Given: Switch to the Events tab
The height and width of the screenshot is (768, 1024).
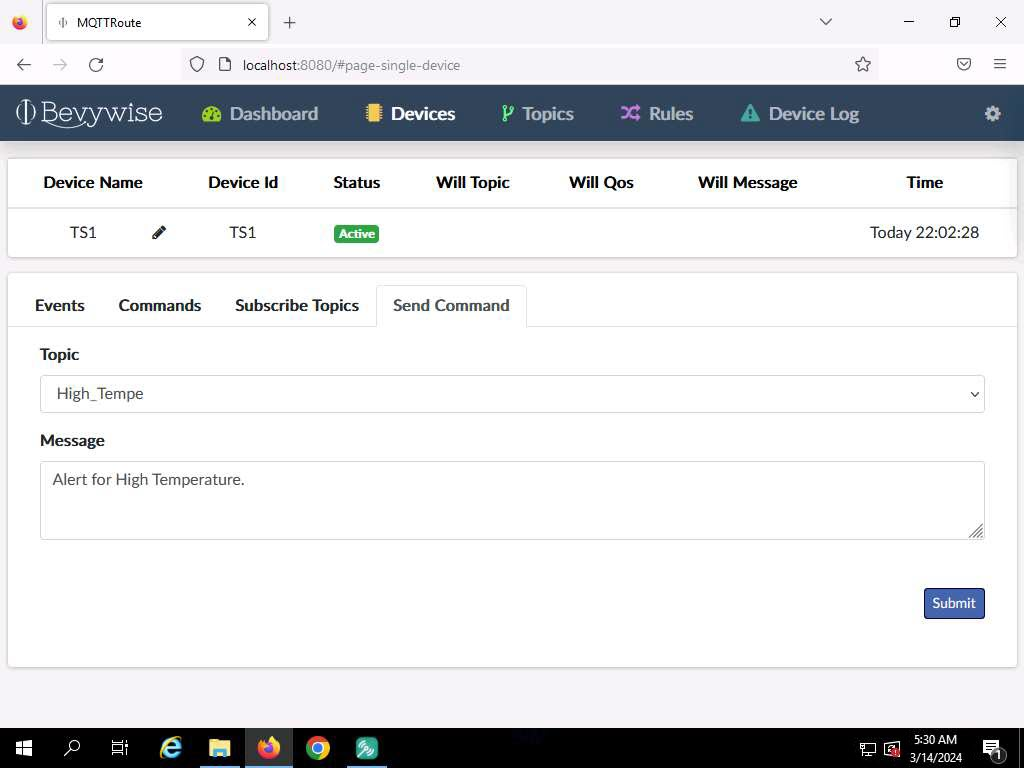Looking at the screenshot, I should pyautogui.click(x=59, y=306).
